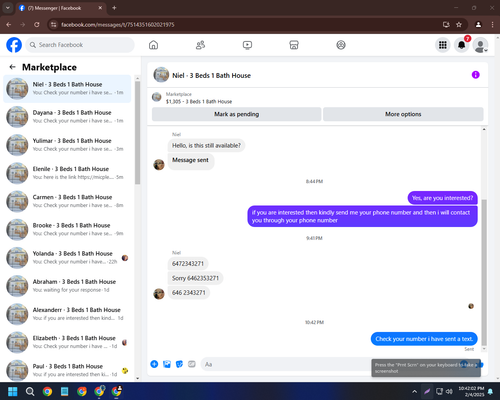Open the notifications bell
Image resolution: width=500 pixels, height=400 pixels.
pos(462,45)
